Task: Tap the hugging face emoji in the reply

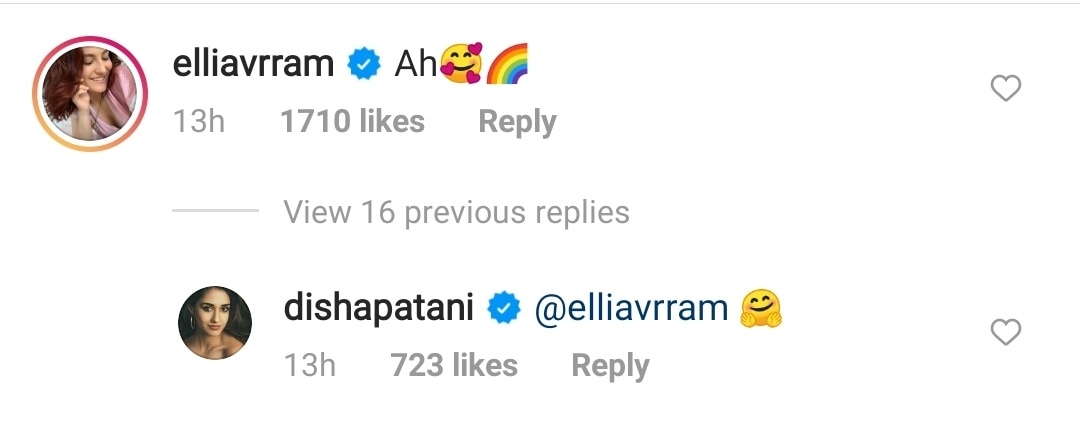Action: (x=761, y=310)
